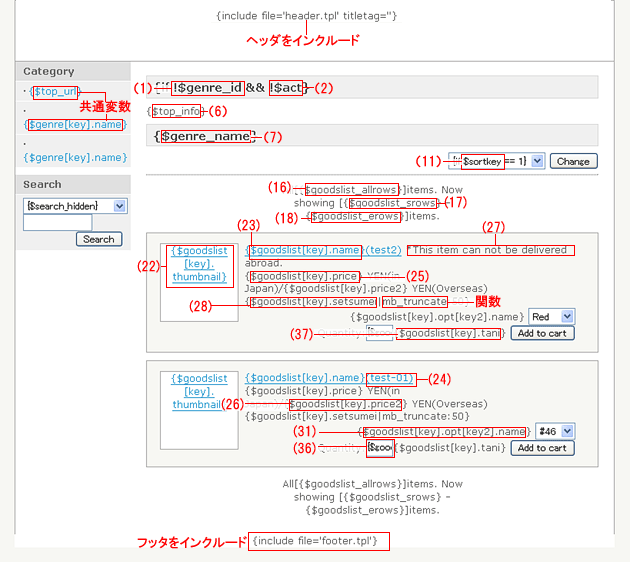Click the {$top_url} link under Category
The width and height of the screenshot is (630, 562).
[x=54, y=91]
